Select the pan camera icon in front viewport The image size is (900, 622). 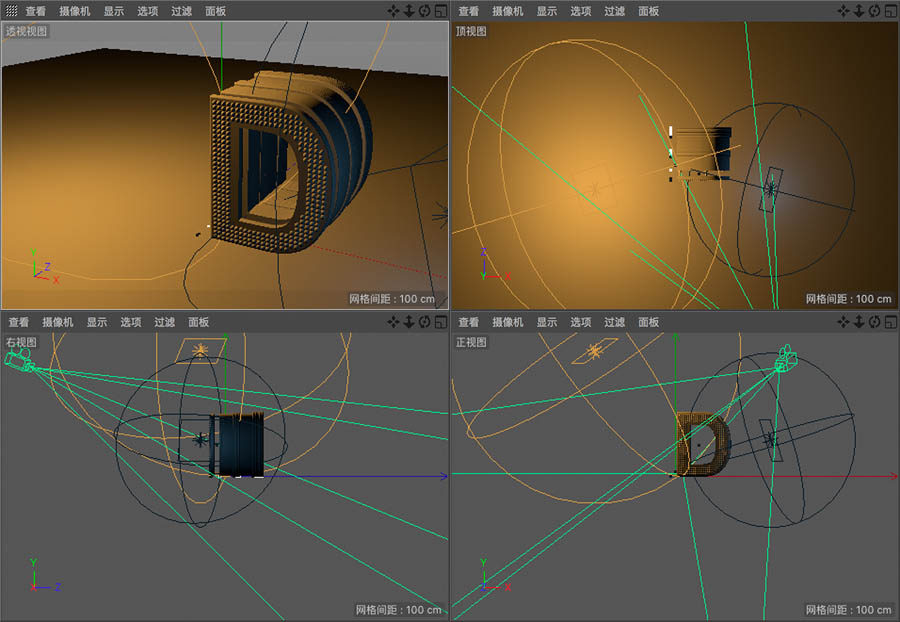pos(845,322)
